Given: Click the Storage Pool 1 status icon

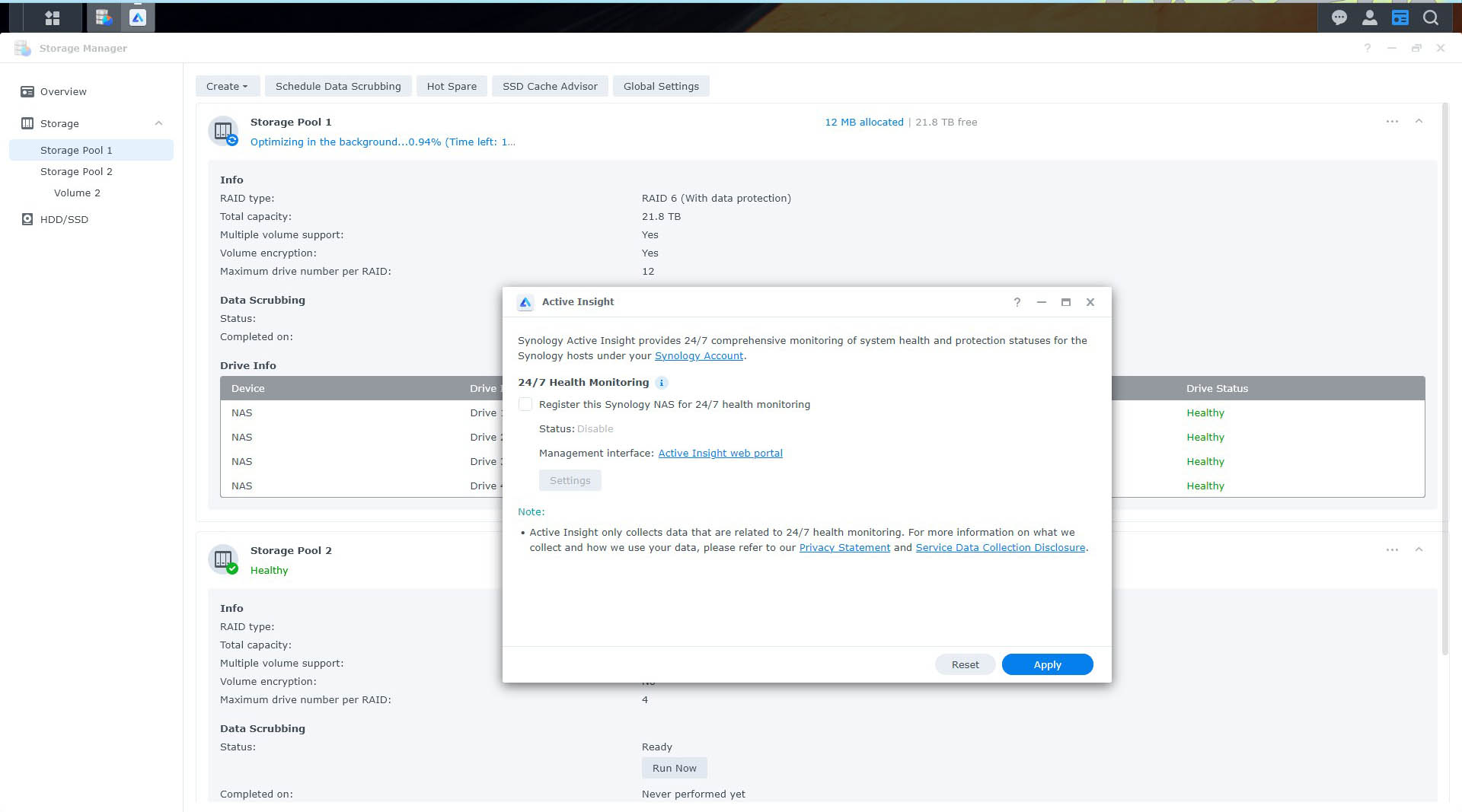Looking at the screenshot, I should [x=224, y=132].
